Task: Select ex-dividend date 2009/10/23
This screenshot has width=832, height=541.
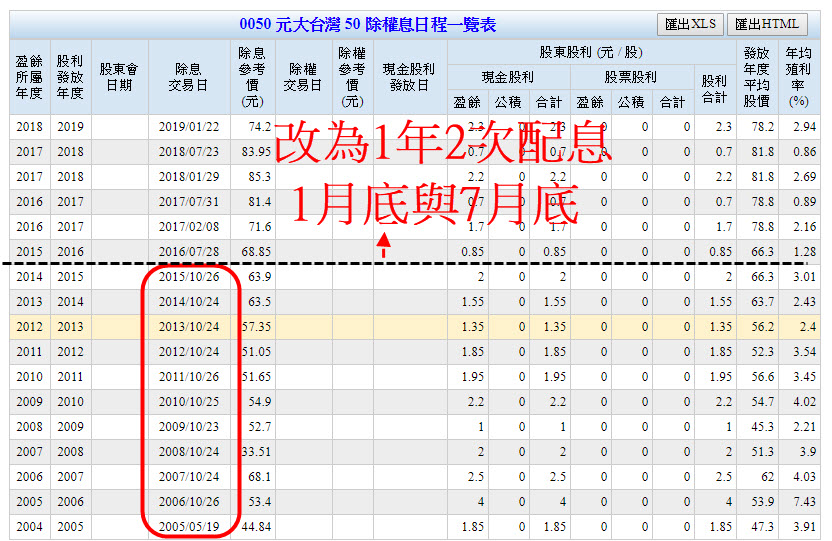Action: (x=189, y=426)
